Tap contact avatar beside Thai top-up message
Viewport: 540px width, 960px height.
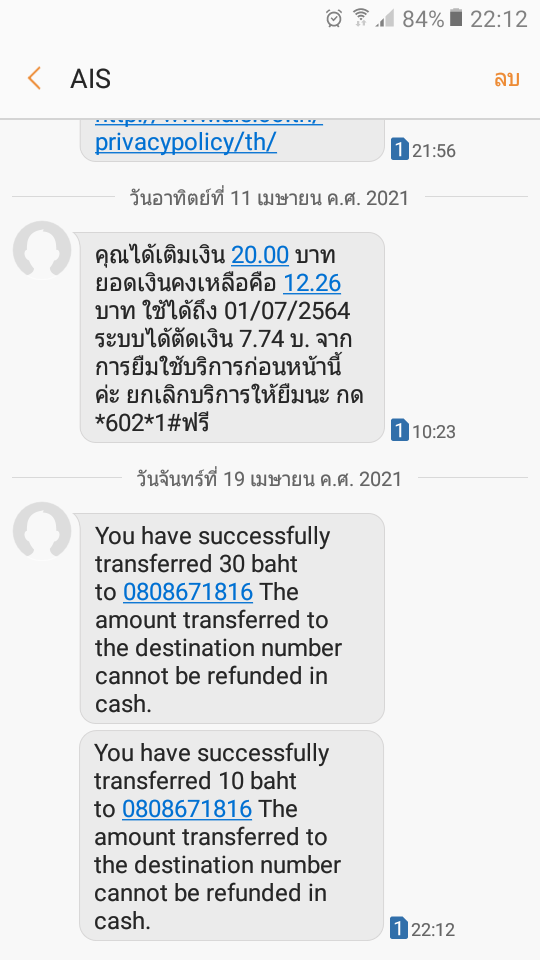42,250
